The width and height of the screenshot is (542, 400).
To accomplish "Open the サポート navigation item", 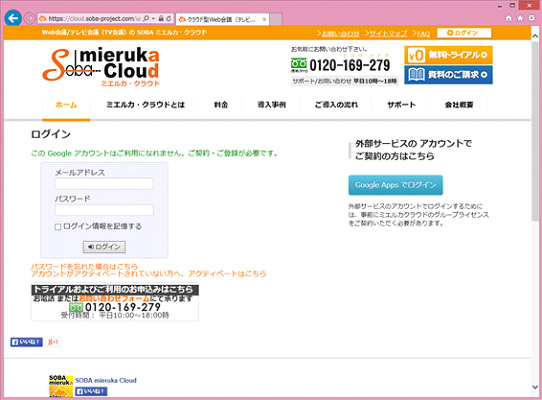I will pos(401,105).
